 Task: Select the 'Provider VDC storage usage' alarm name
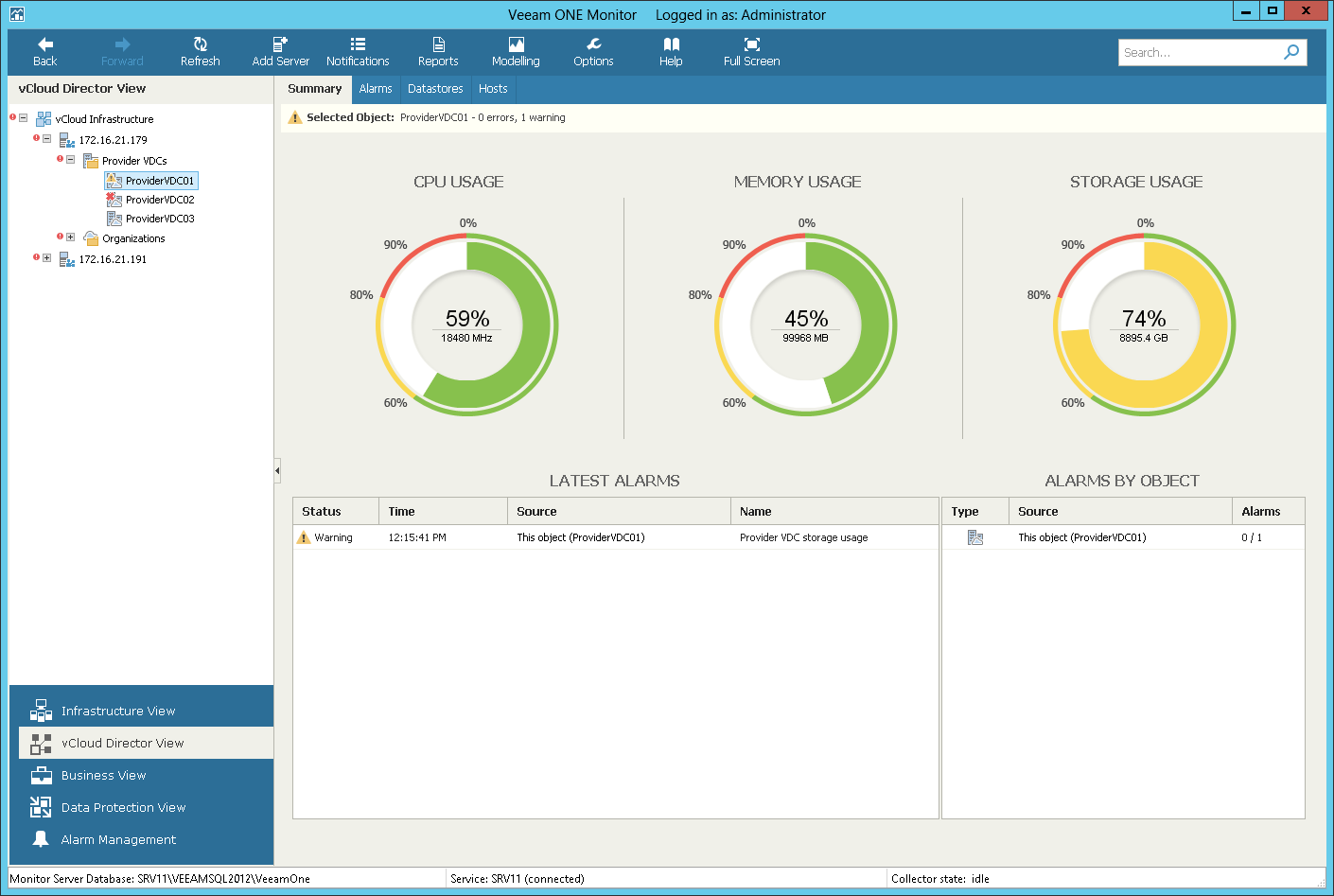click(x=803, y=537)
